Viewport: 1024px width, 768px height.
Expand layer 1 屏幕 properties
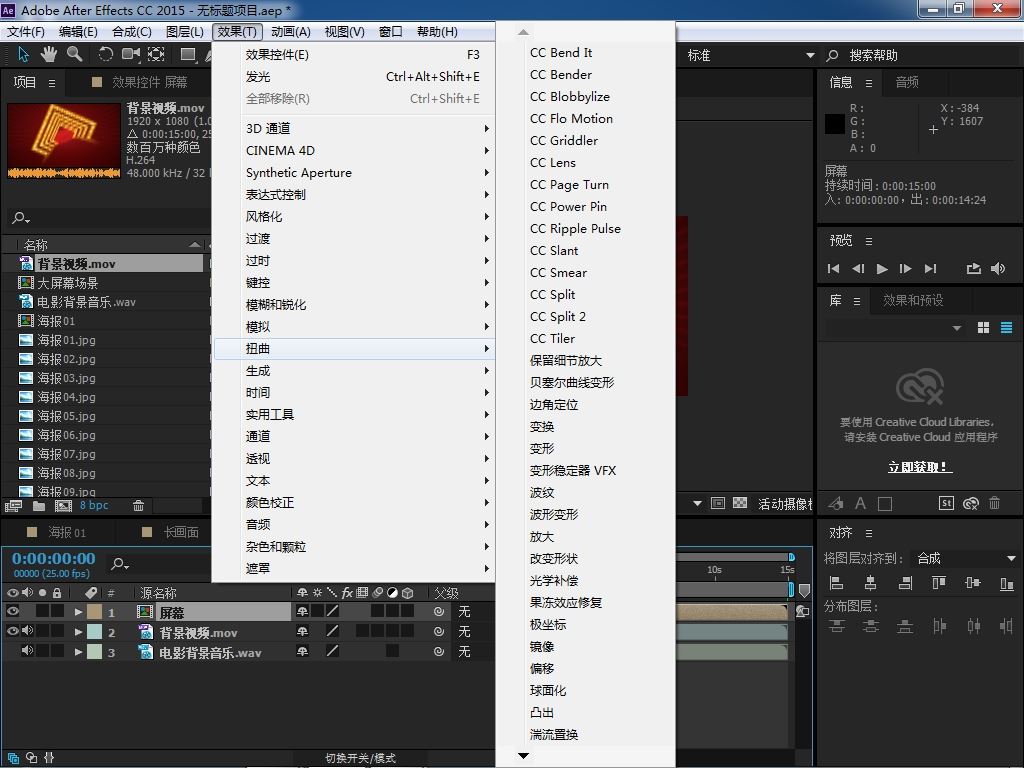point(78,612)
